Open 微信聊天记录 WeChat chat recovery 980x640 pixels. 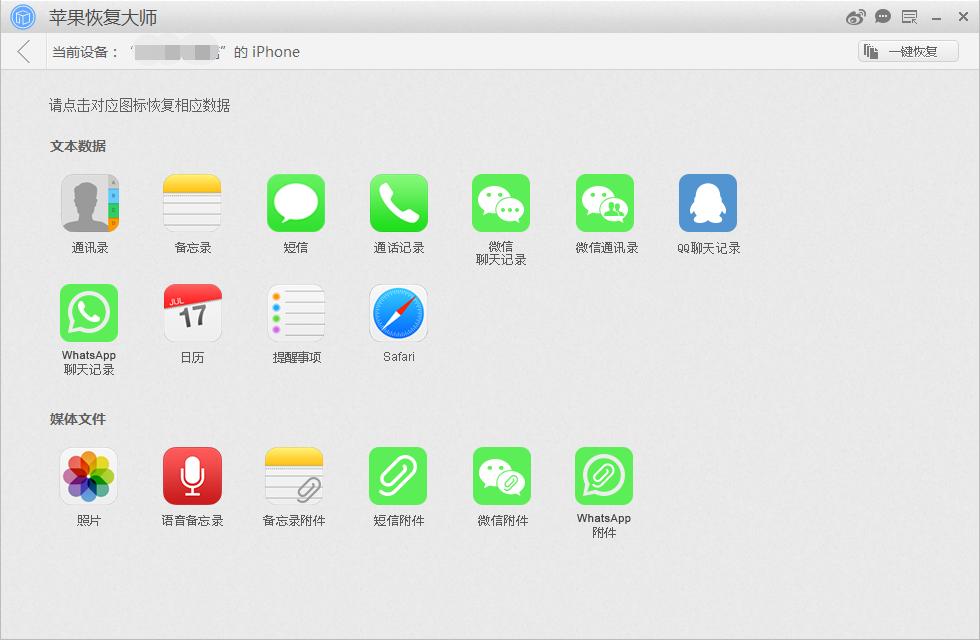[501, 203]
